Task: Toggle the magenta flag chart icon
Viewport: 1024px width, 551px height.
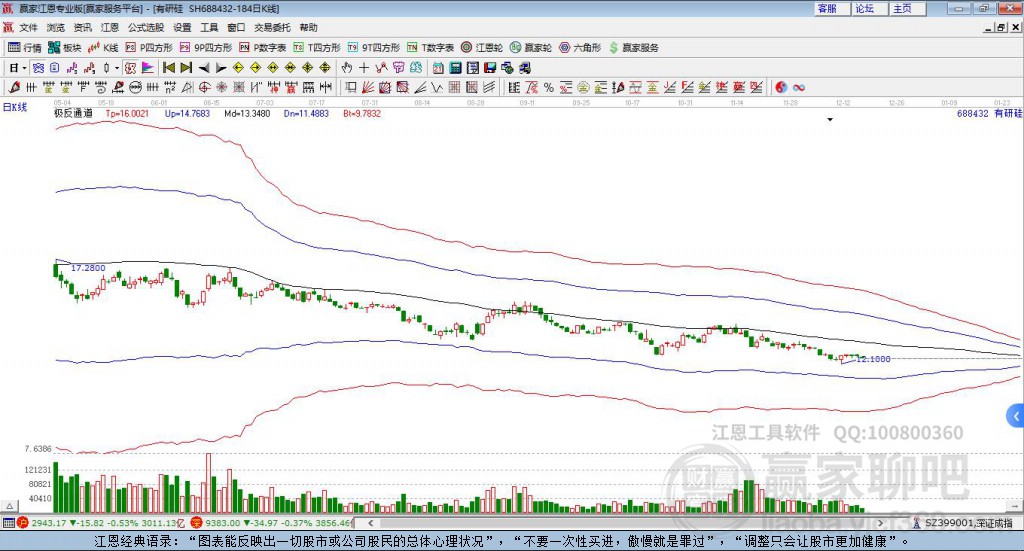Action: click(x=148, y=68)
